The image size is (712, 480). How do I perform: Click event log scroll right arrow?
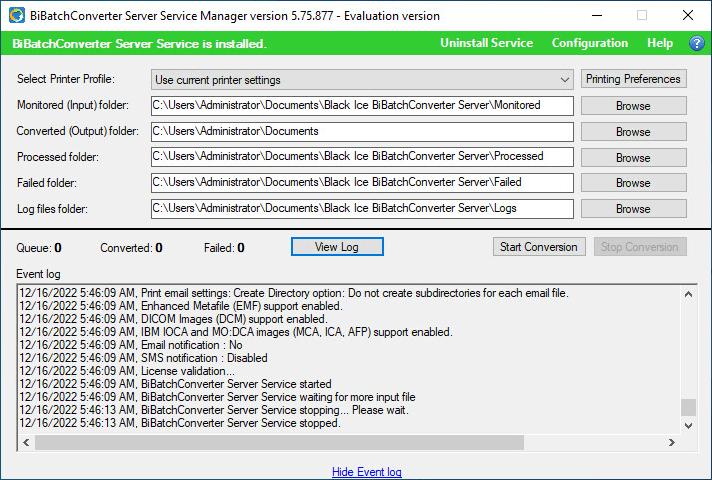[672, 442]
